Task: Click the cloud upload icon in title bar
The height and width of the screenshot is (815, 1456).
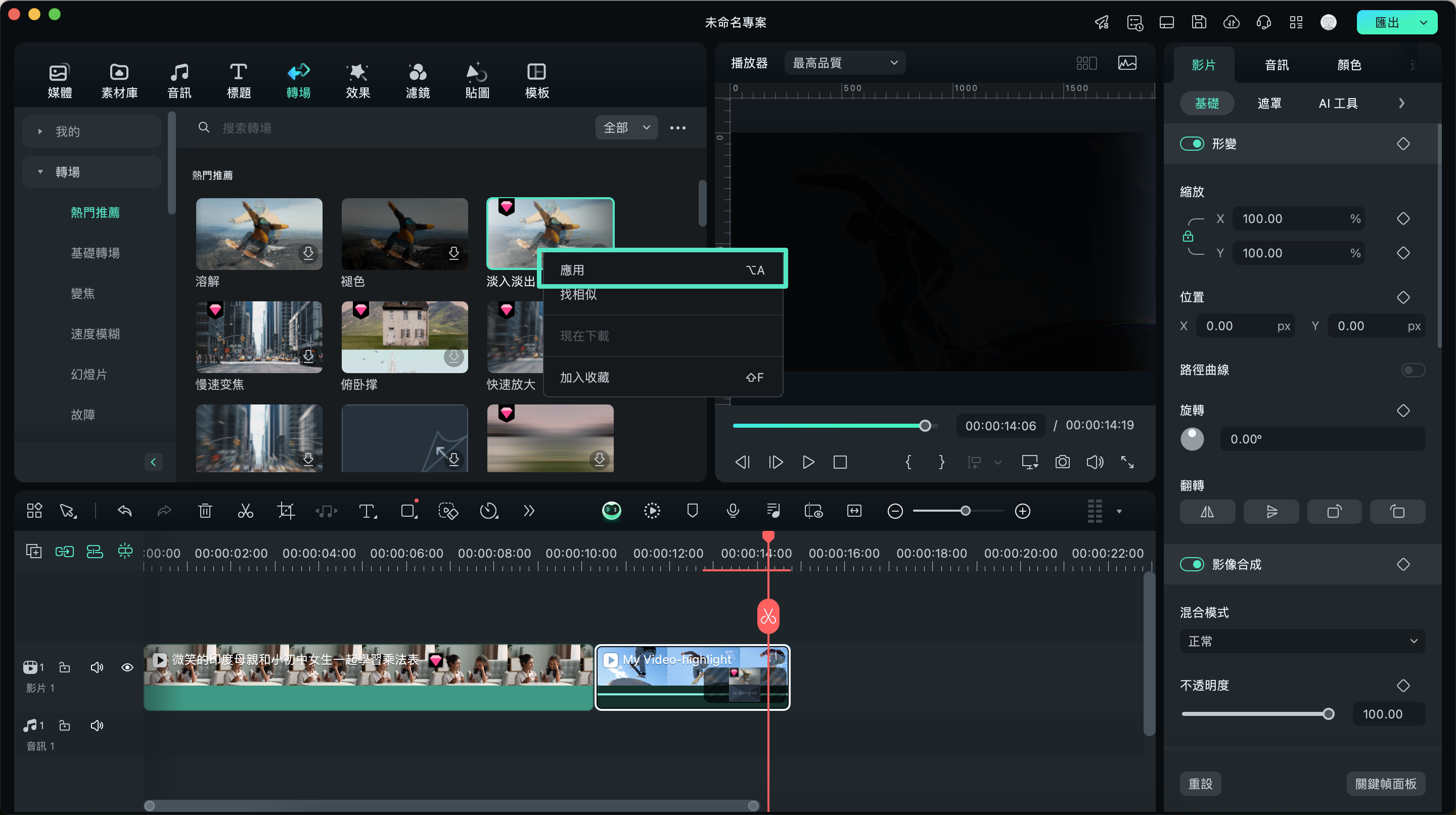Action: coord(1231,22)
